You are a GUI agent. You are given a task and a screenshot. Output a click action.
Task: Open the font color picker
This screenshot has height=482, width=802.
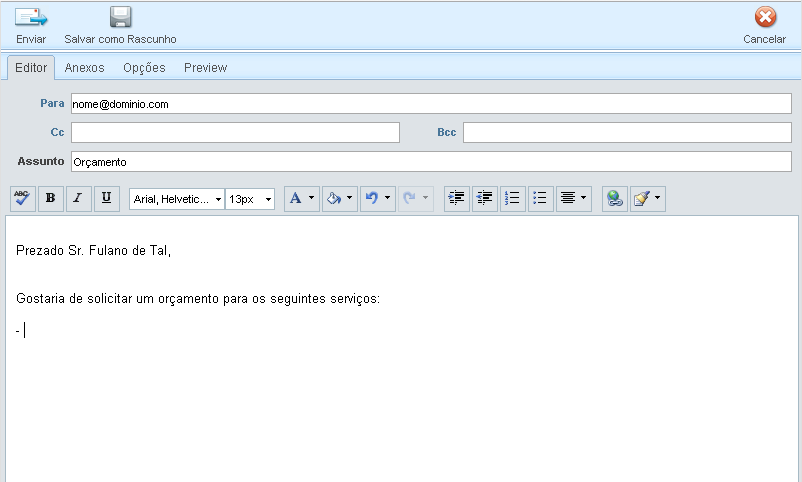click(301, 198)
